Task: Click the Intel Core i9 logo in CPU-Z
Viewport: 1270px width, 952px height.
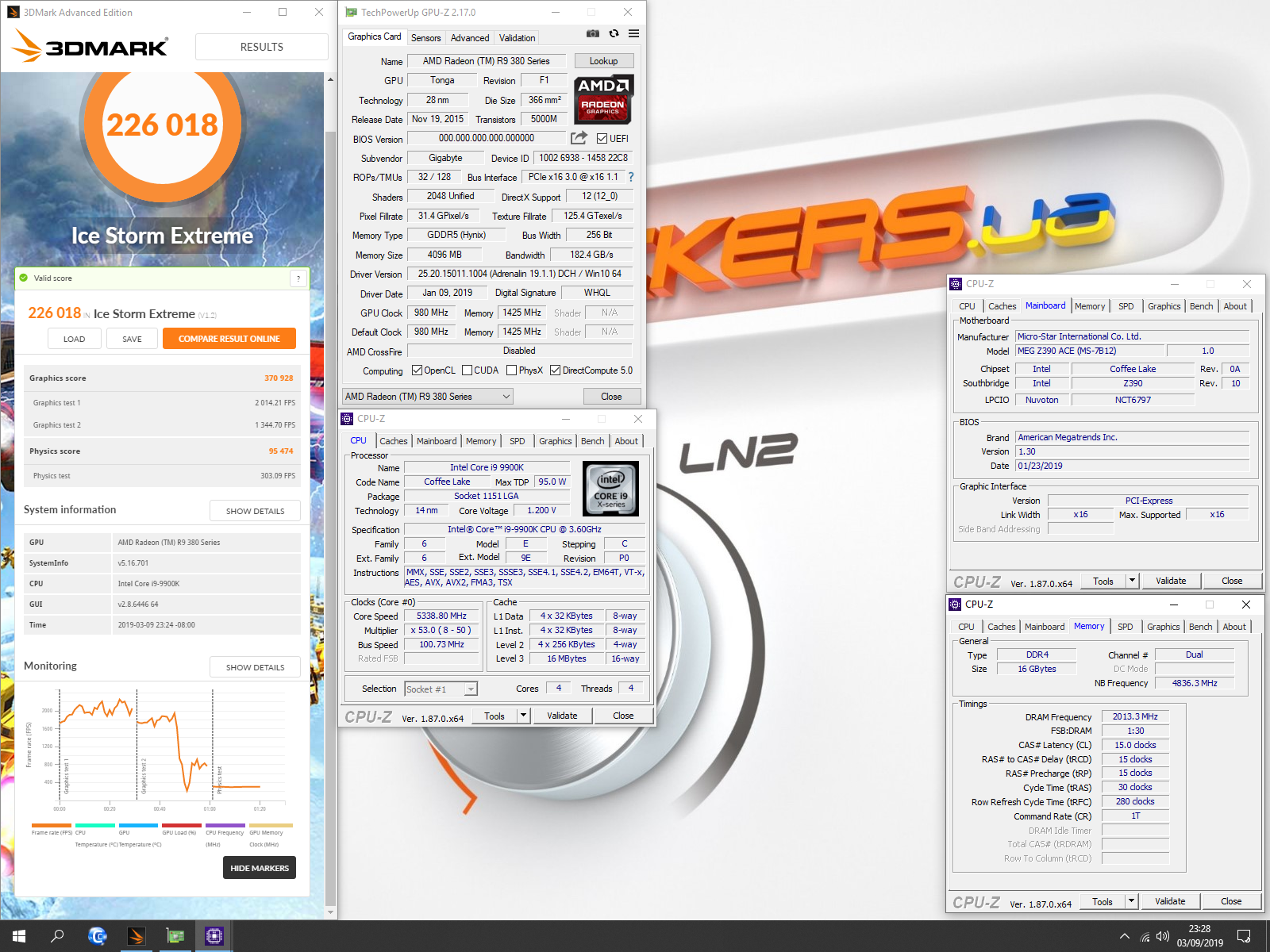Action: (x=610, y=489)
